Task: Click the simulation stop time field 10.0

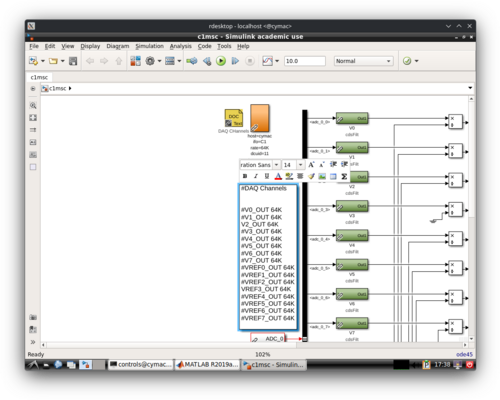Action: pos(305,61)
